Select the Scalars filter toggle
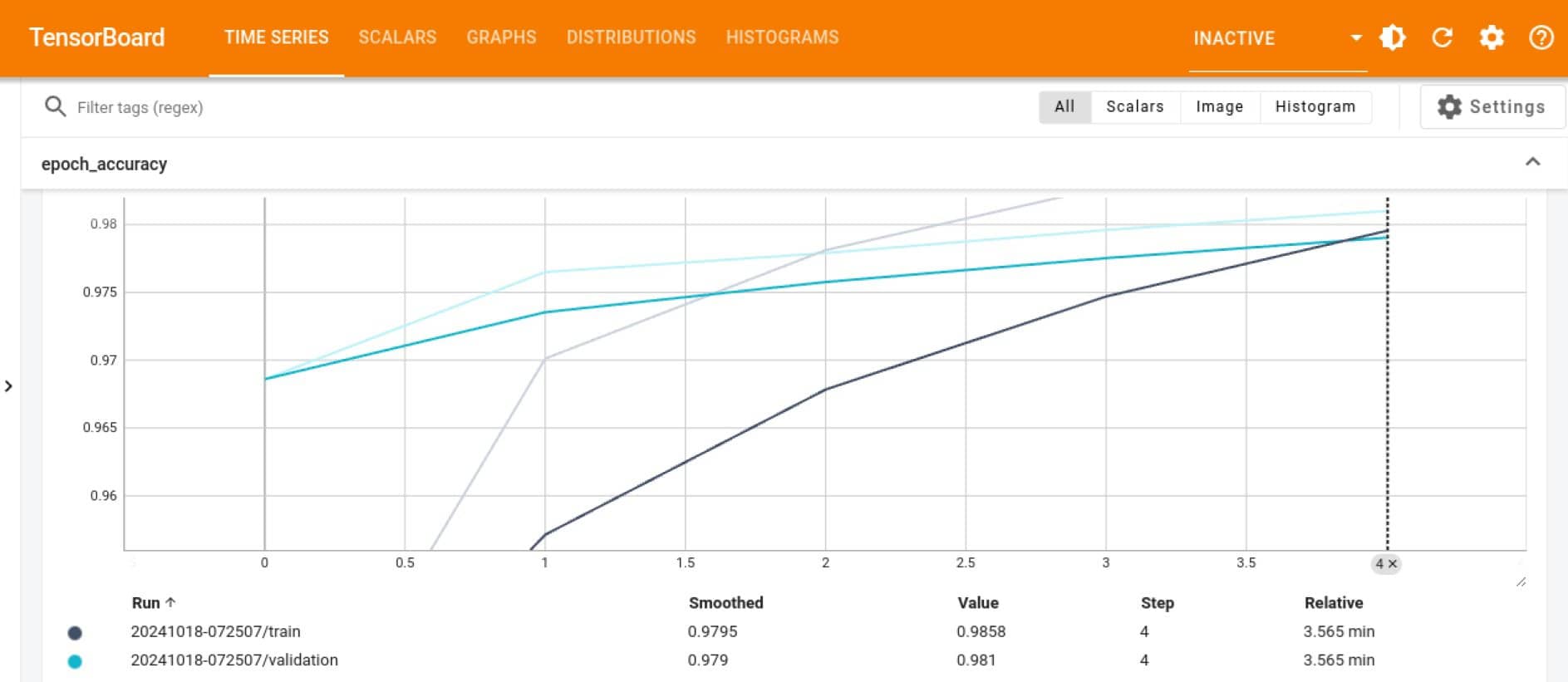 [x=1134, y=106]
